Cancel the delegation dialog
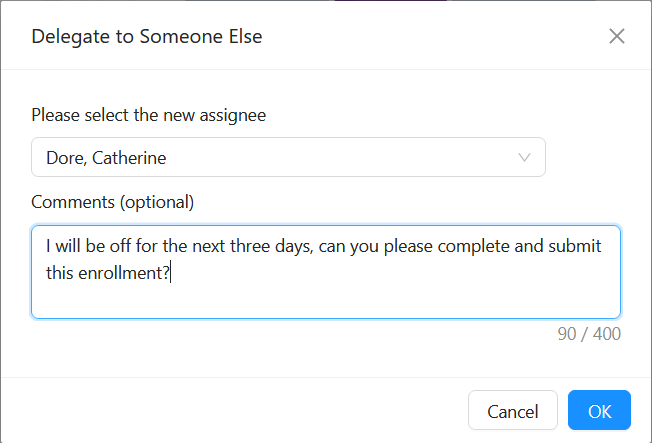 (x=513, y=411)
